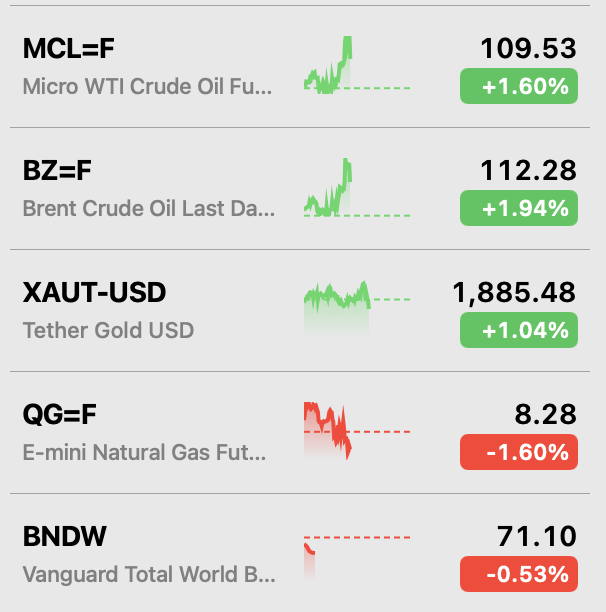View the XAUT-USD sparkline chart

tap(357, 308)
